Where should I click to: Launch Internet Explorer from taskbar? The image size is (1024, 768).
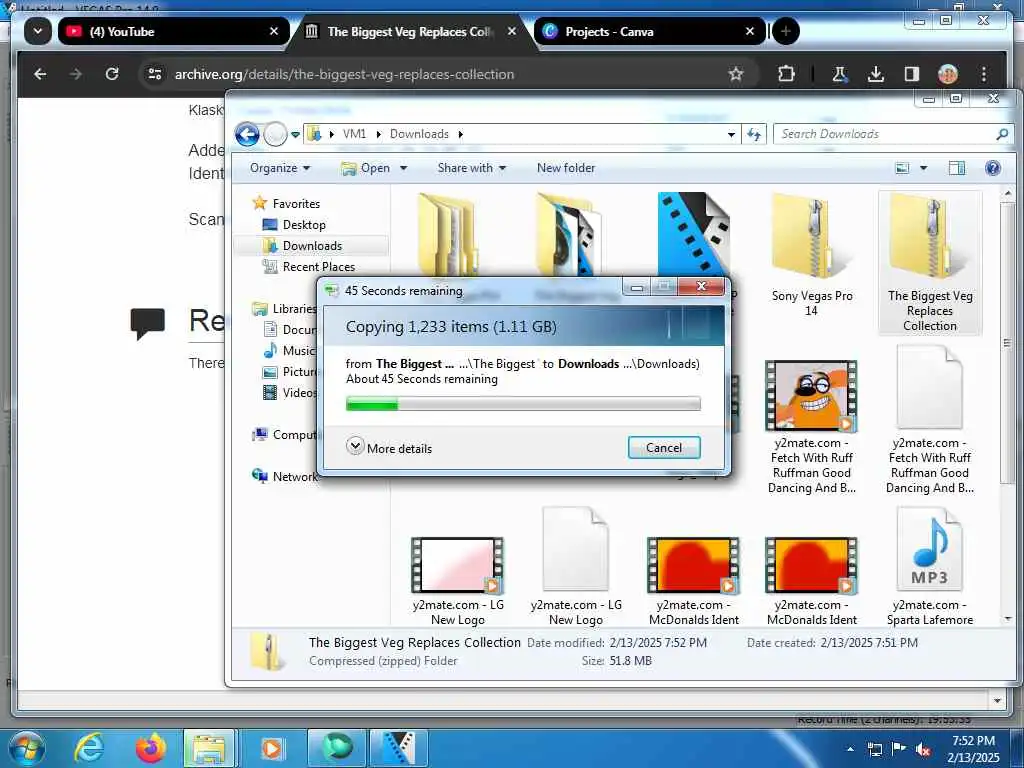89,748
